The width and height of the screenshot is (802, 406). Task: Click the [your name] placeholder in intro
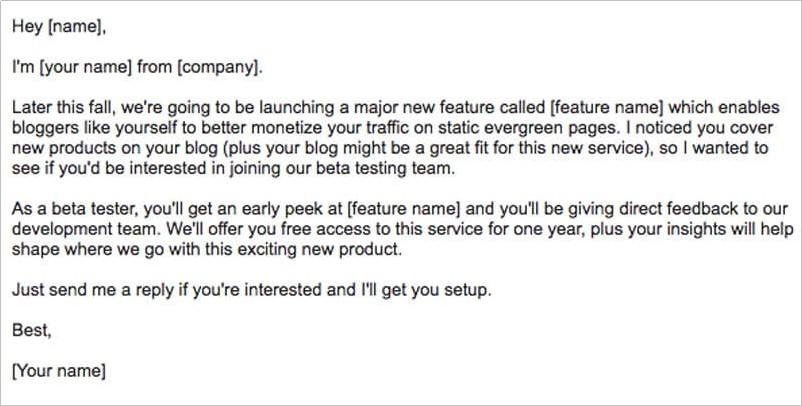[86, 67]
